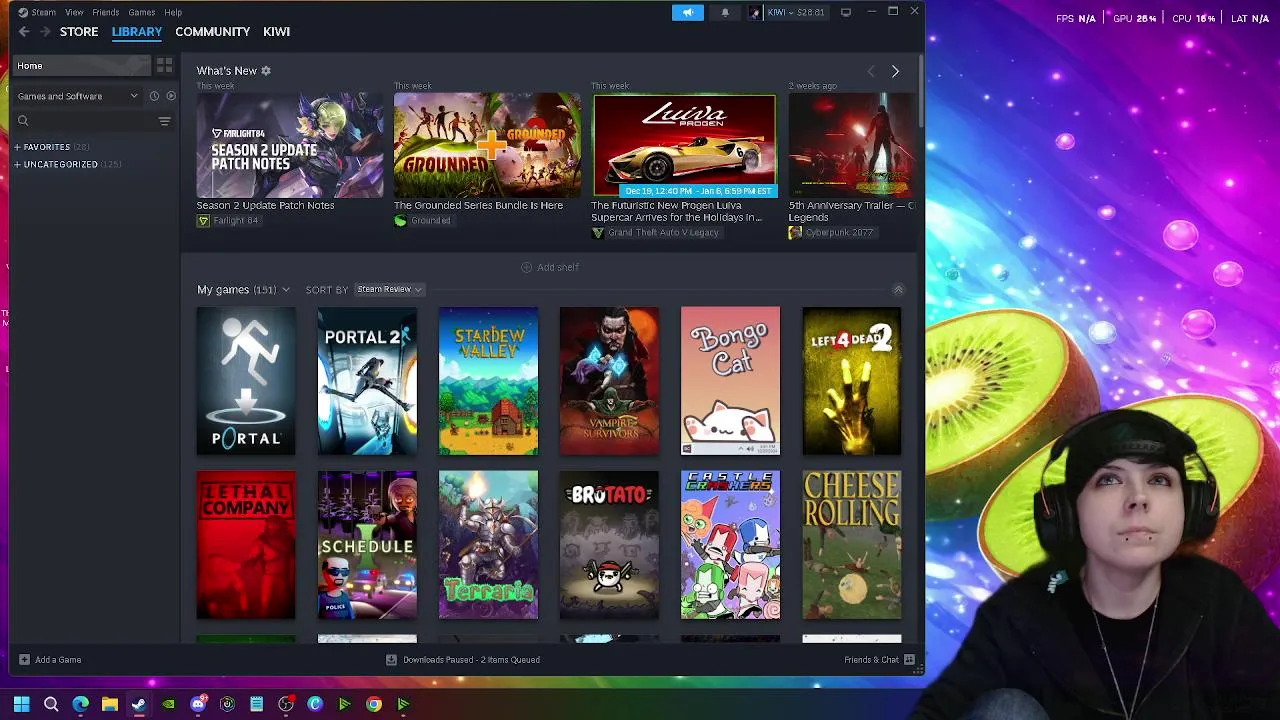Viewport: 1280px width, 720px height.
Task: Select the Left 4 Dead 2 cover
Action: [851, 381]
